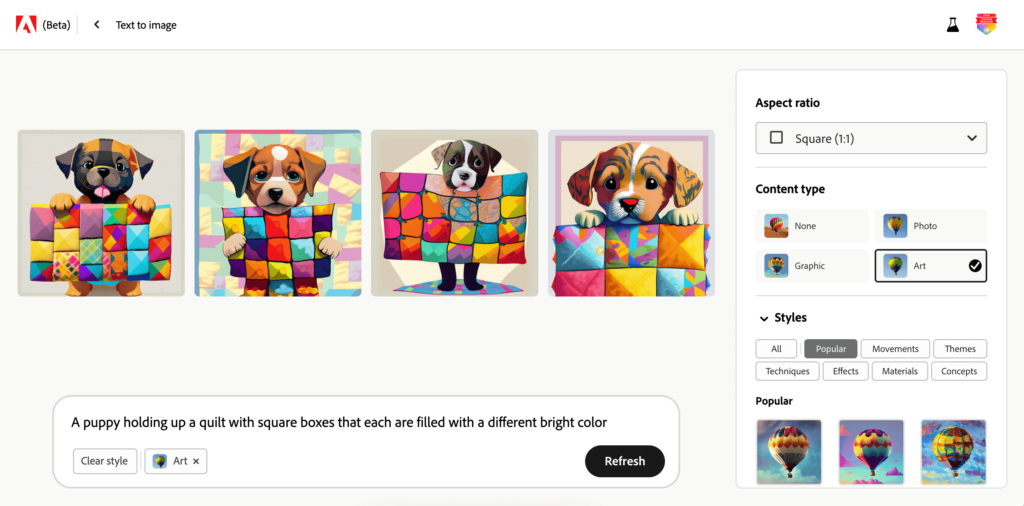This screenshot has width=1024, height=506.
Task: Open the black puppy with pink tongue image
Action: 101,213
